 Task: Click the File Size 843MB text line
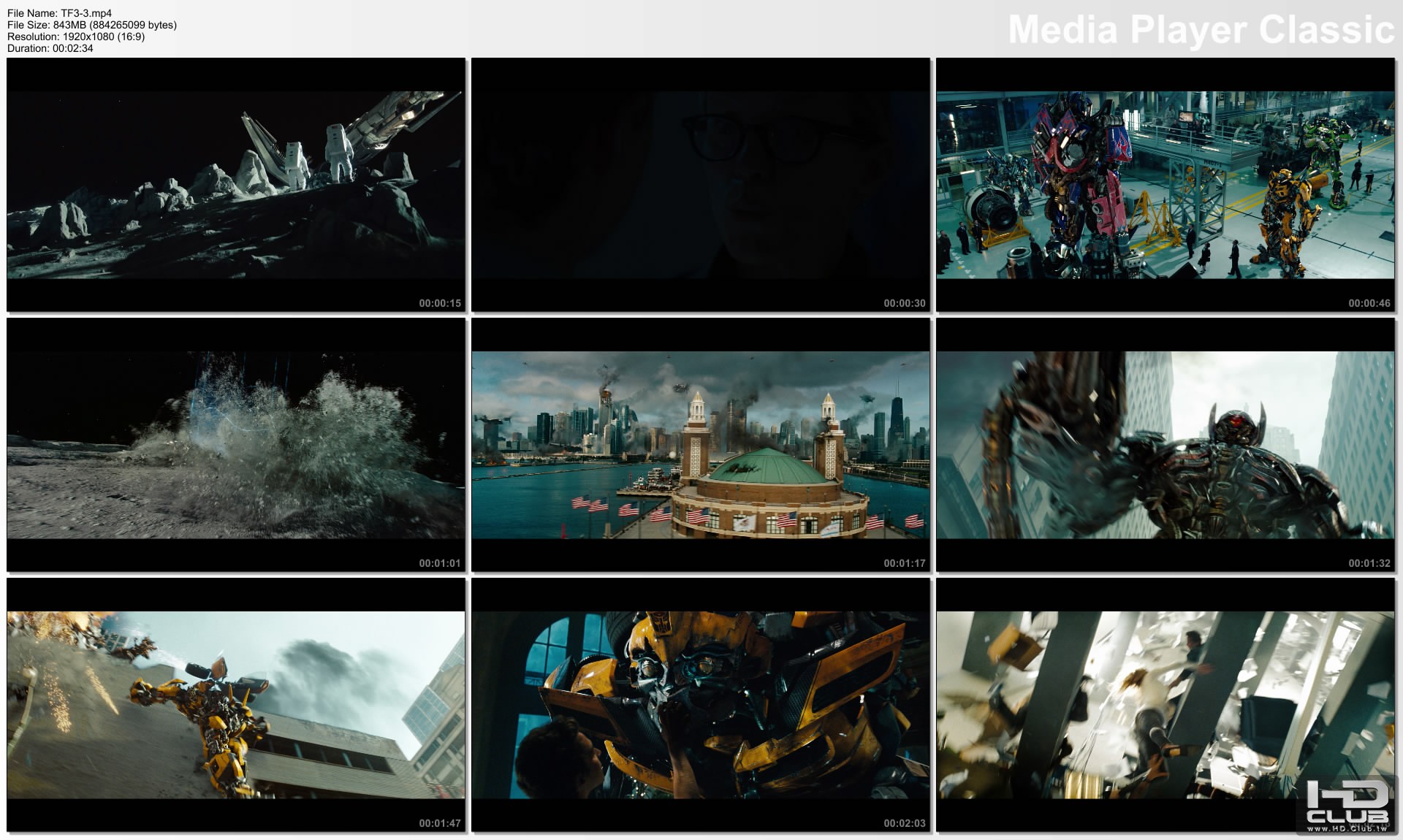click(x=92, y=25)
